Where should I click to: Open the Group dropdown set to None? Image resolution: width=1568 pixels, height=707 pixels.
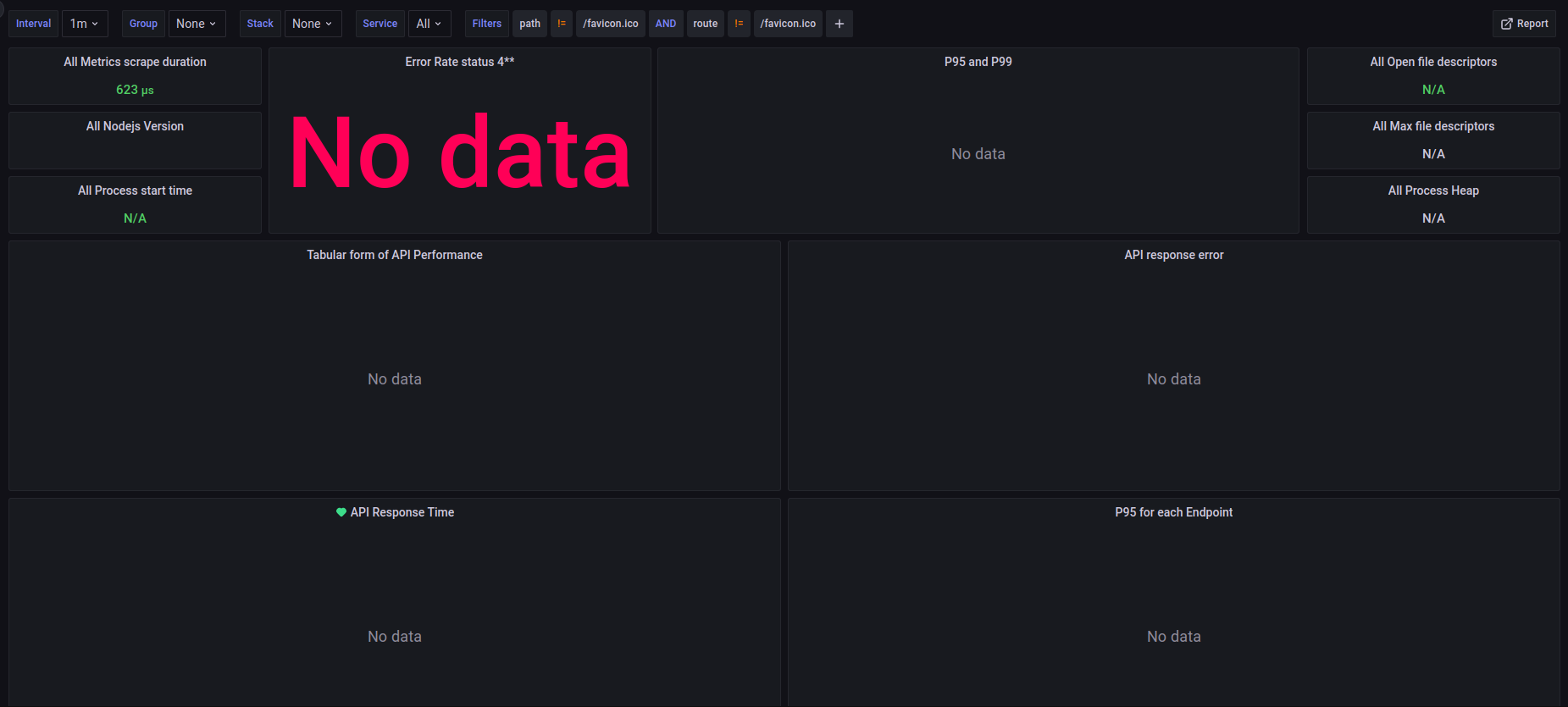coord(197,24)
